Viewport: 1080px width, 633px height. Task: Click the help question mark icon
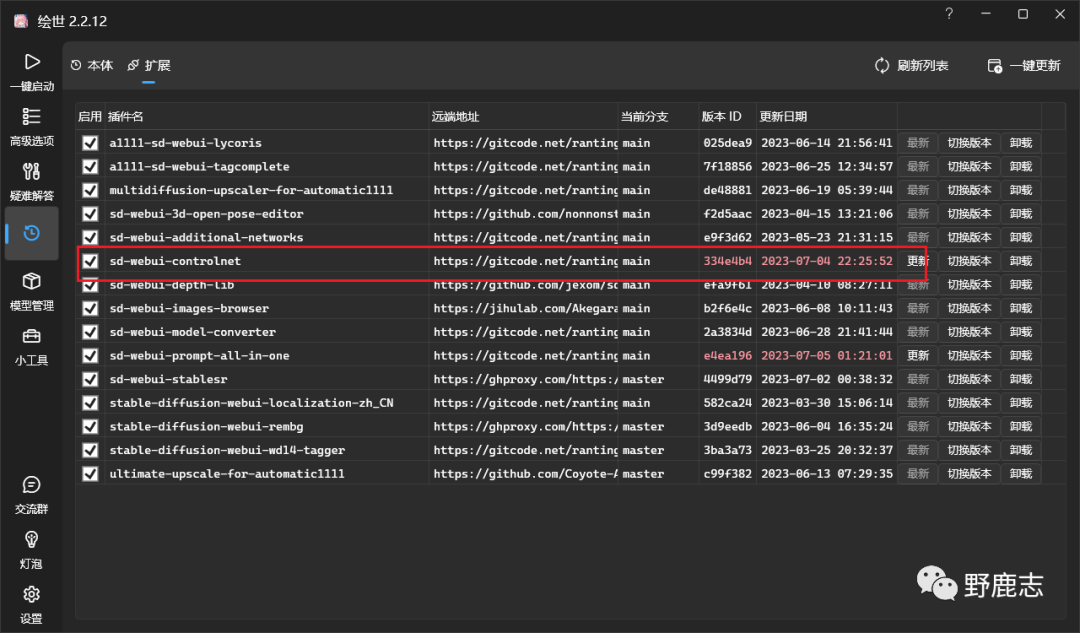[x=949, y=14]
